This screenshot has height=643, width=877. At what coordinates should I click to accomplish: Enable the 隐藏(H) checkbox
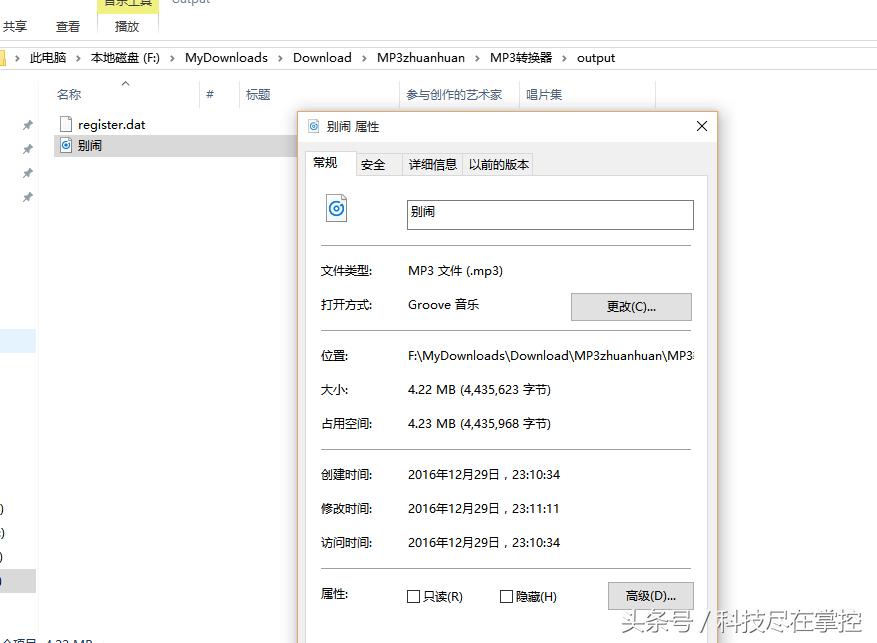(x=506, y=595)
